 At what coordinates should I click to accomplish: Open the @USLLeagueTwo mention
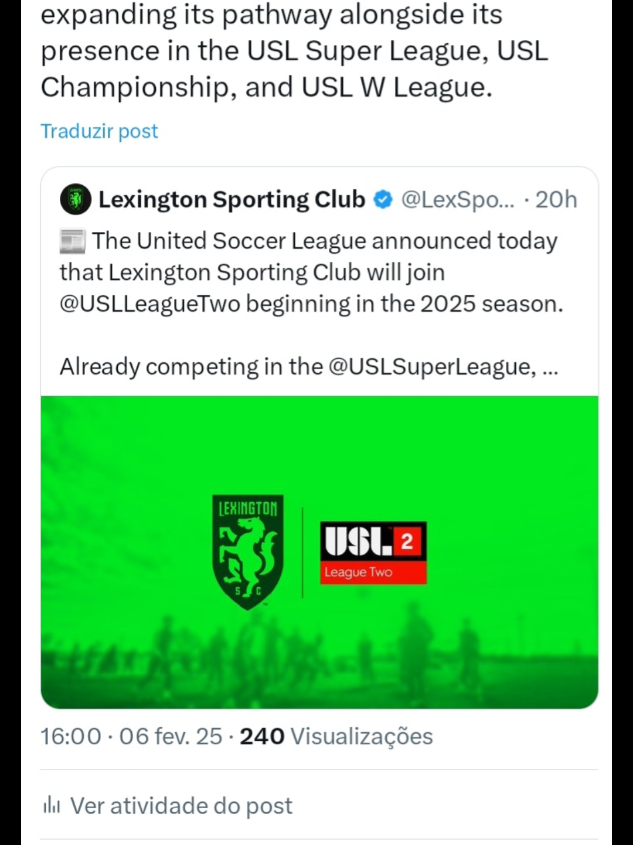click(131, 303)
